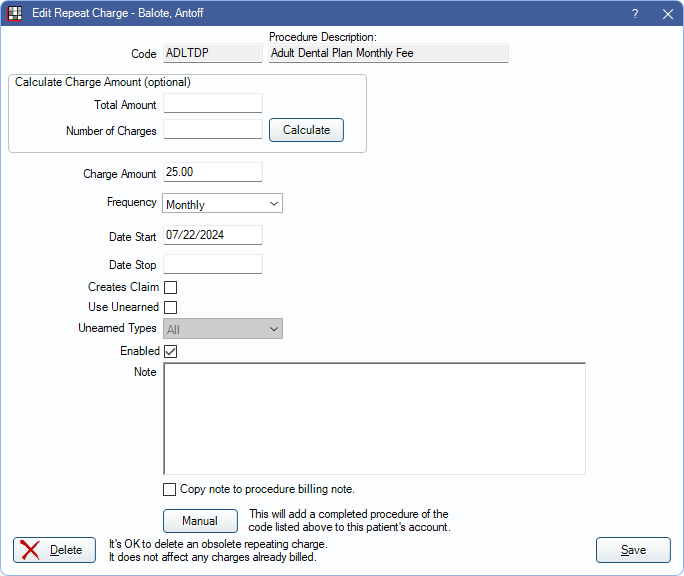The height and width of the screenshot is (576, 684).
Task: Click the app icon in title bar
Action: coord(15,14)
